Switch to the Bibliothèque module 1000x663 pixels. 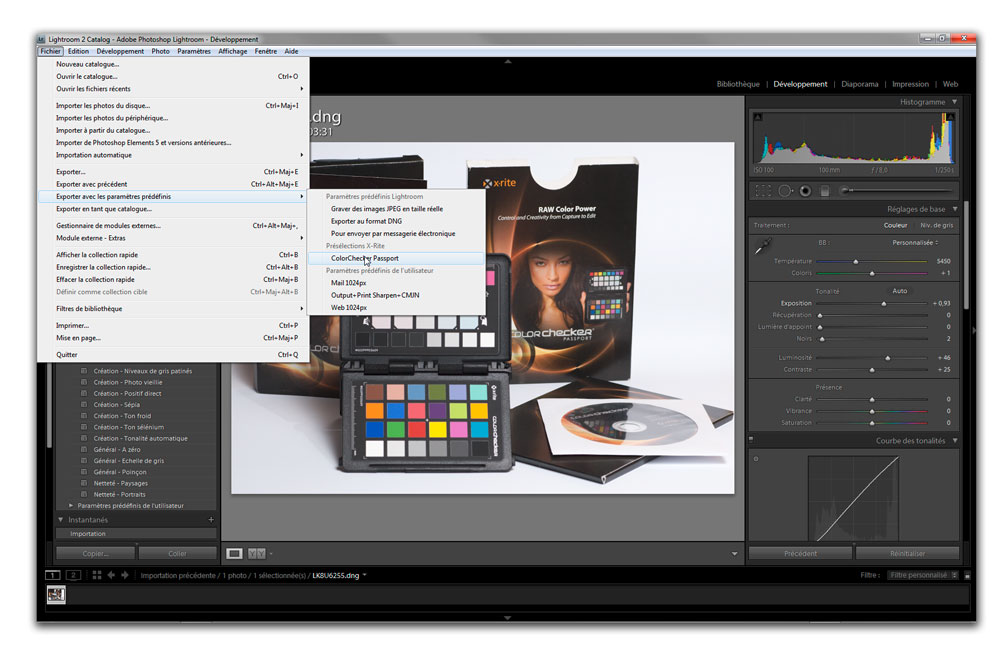coord(738,84)
